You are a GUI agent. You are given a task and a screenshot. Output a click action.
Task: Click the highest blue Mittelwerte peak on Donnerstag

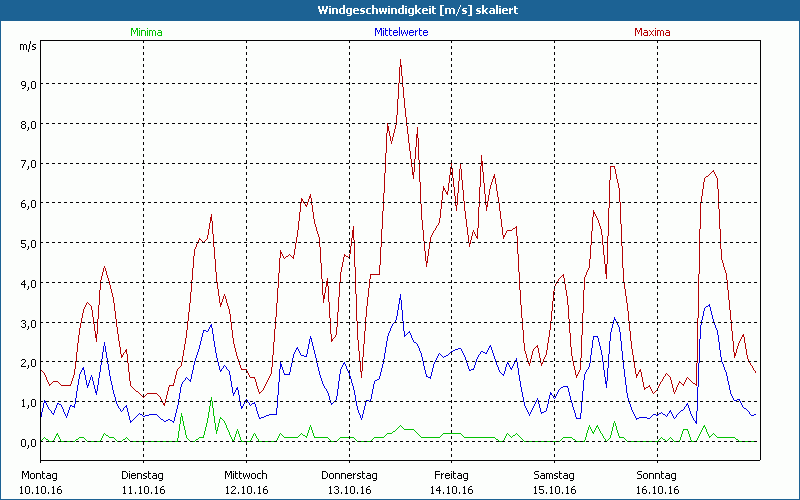401,295
